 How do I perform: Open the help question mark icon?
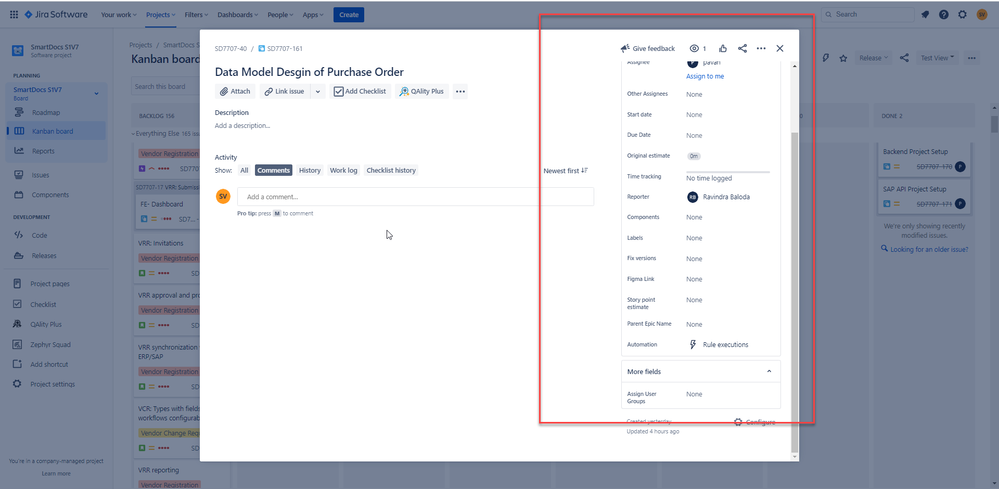944,15
